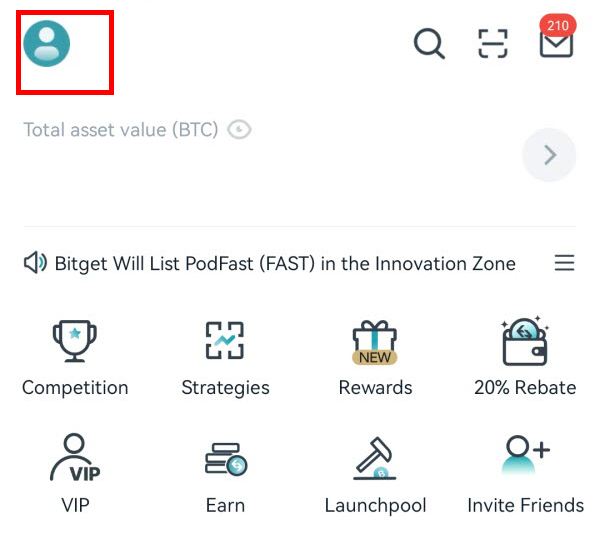Viewport: 600px width, 541px height.
Task: Open the announcements list menu
Action: click(564, 263)
